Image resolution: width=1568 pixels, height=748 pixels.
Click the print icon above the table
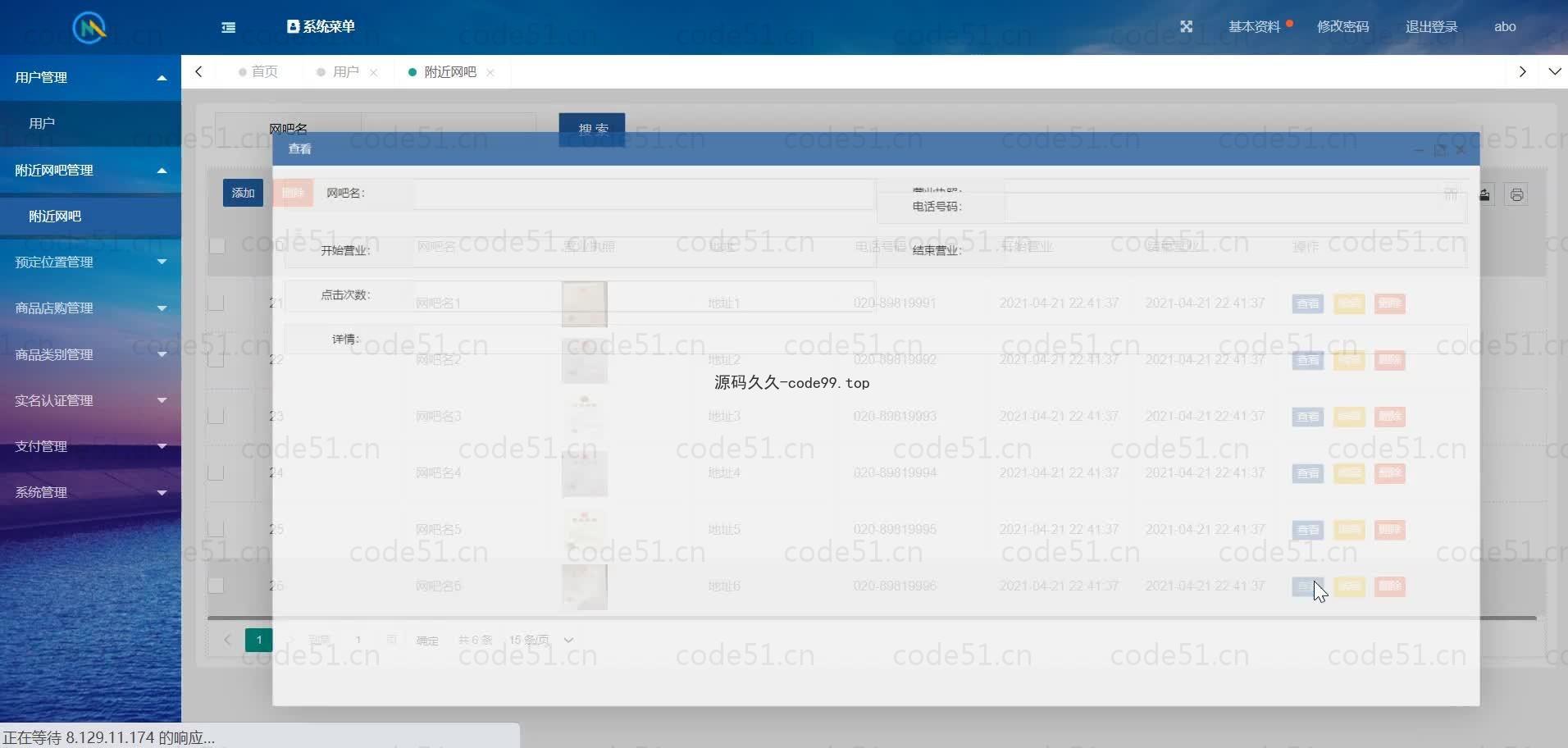point(1516,194)
